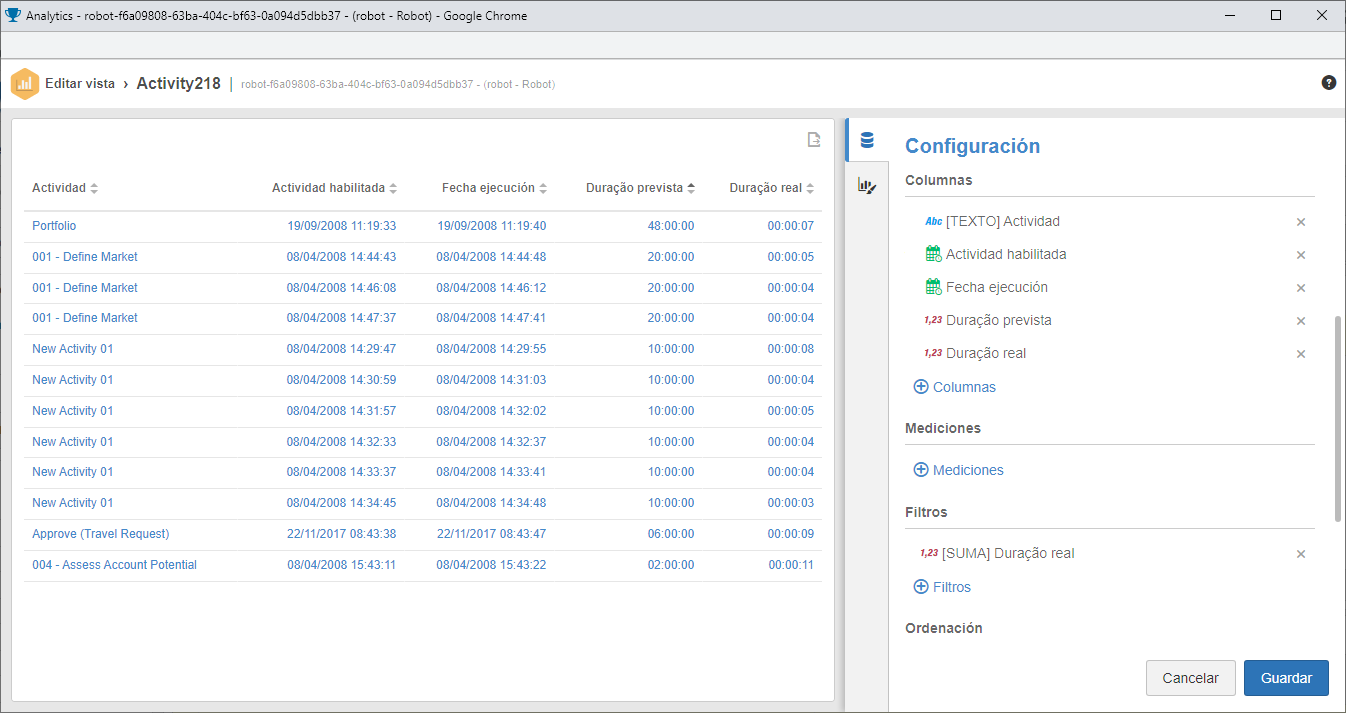Click calendar icon beside Fecha ejecución
Image resolution: width=1346 pixels, height=713 pixels.
[x=934, y=287]
